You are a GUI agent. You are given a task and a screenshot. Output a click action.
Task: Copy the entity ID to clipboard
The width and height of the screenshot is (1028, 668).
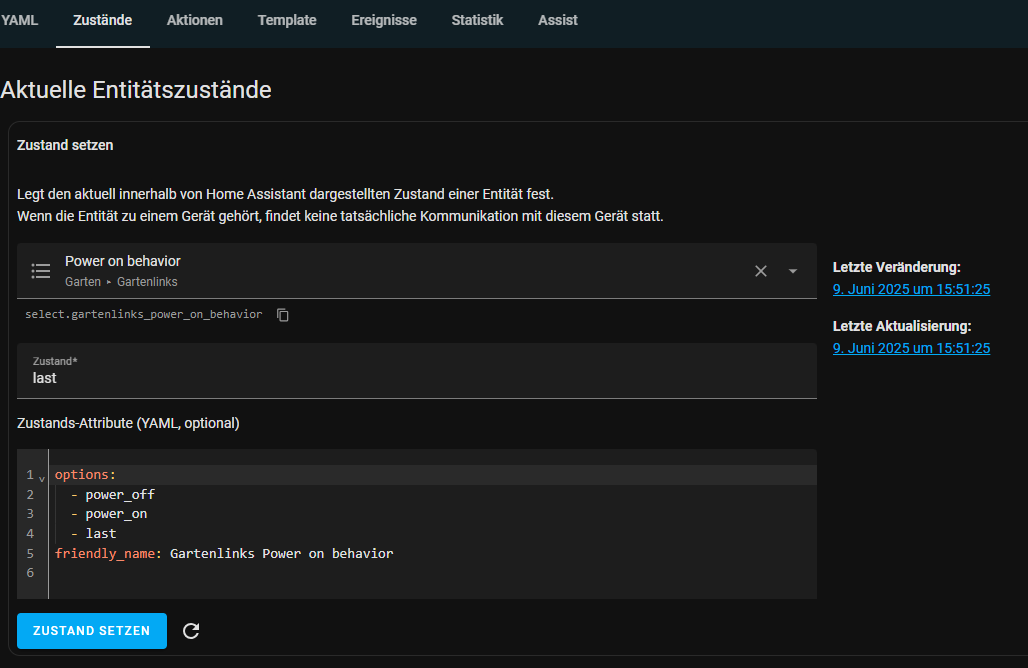tap(283, 315)
